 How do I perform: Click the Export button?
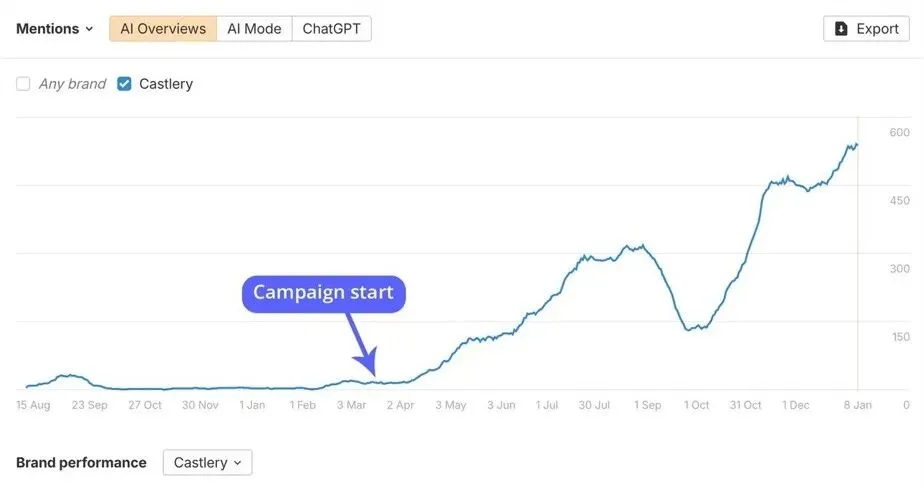(x=866, y=29)
